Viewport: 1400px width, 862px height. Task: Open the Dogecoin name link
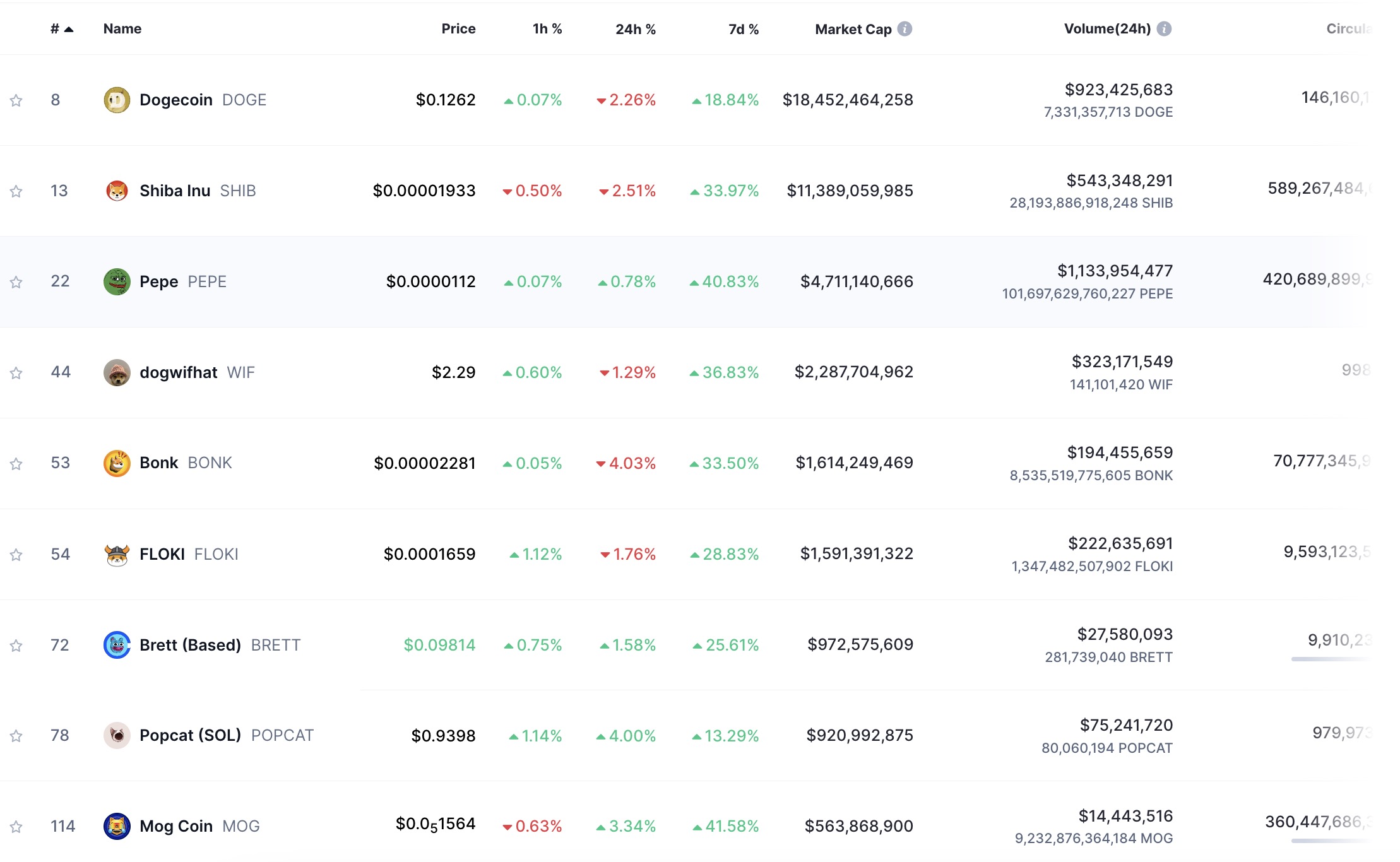pyautogui.click(x=176, y=100)
